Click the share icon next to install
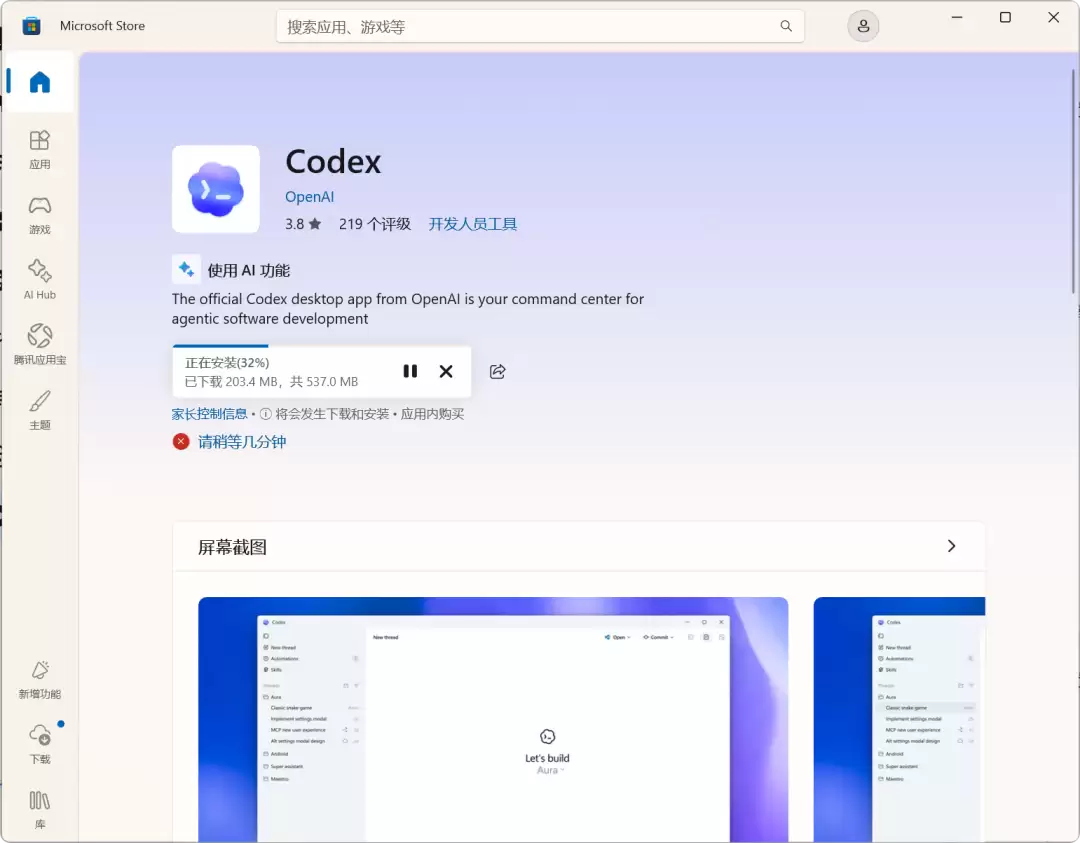Image resolution: width=1080 pixels, height=843 pixels. pyautogui.click(x=497, y=371)
